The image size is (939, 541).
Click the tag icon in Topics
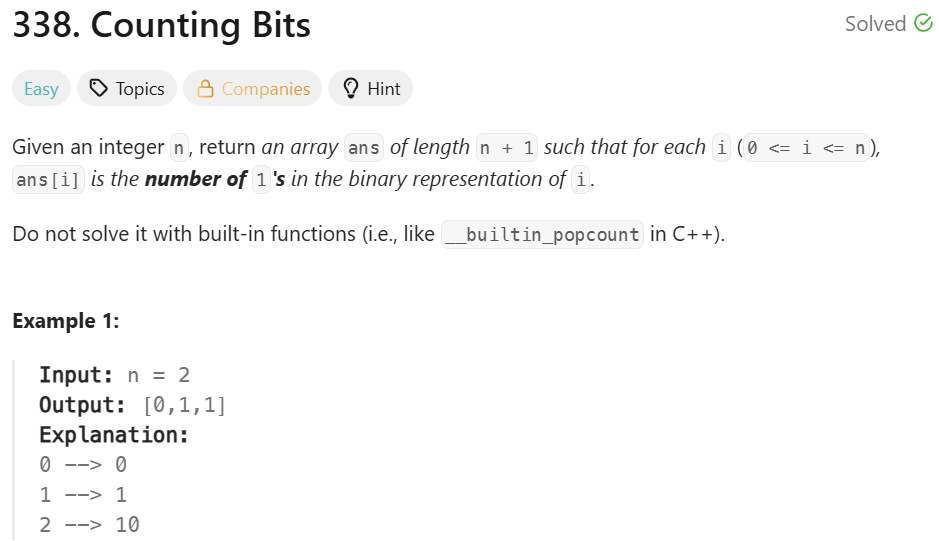pyautogui.click(x=98, y=89)
